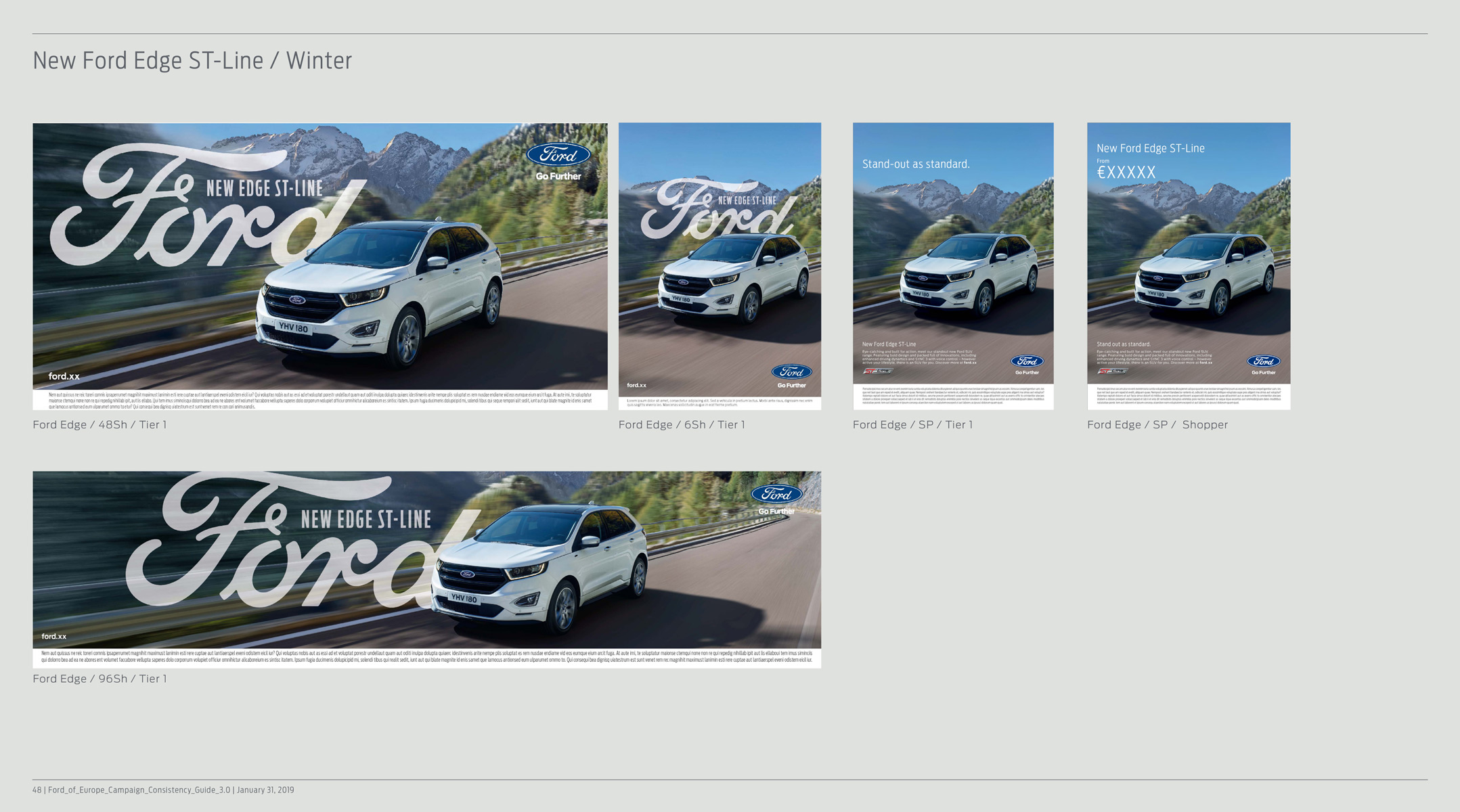Click the 'Ford Edge / 6Sh / Tier 1' caption

pos(681,425)
